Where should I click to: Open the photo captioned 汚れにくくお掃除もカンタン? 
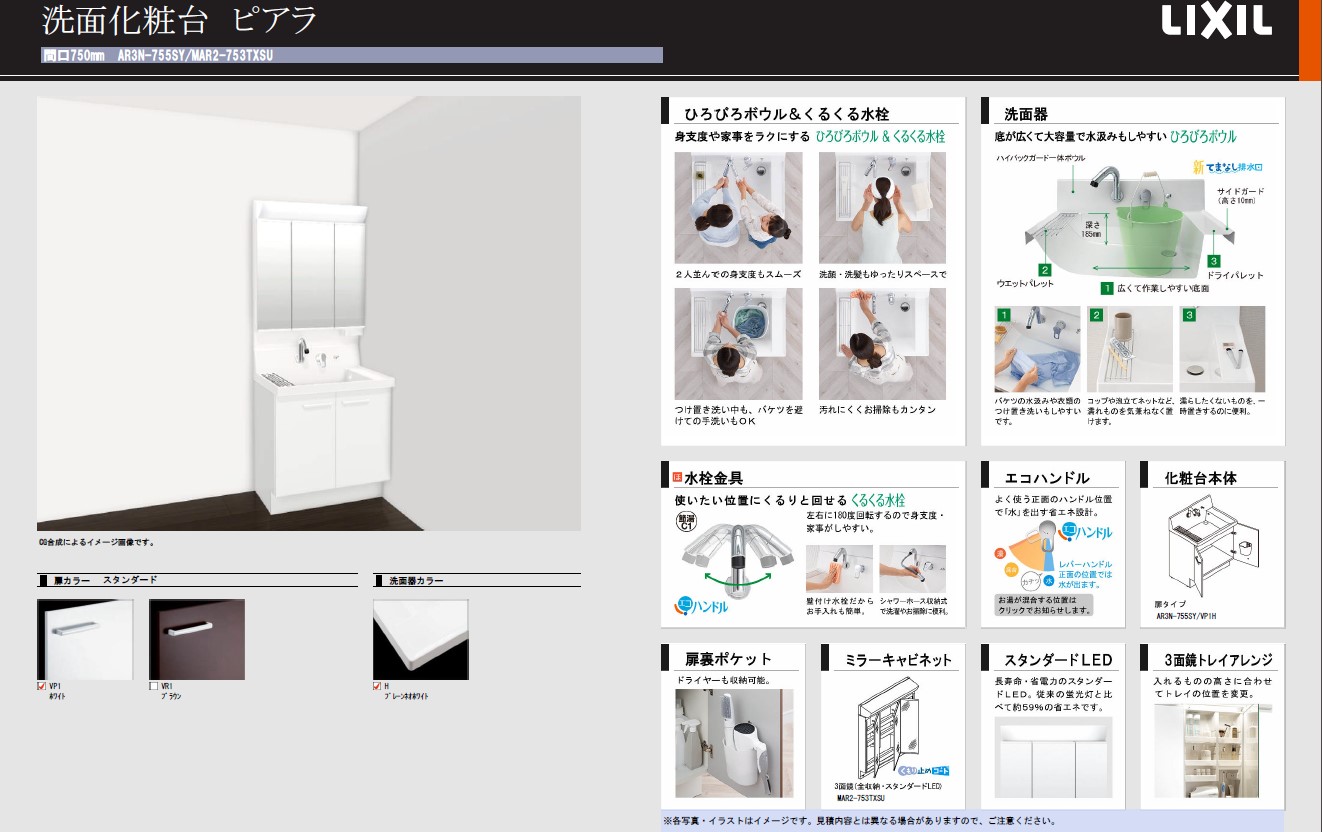coord(882,344)
